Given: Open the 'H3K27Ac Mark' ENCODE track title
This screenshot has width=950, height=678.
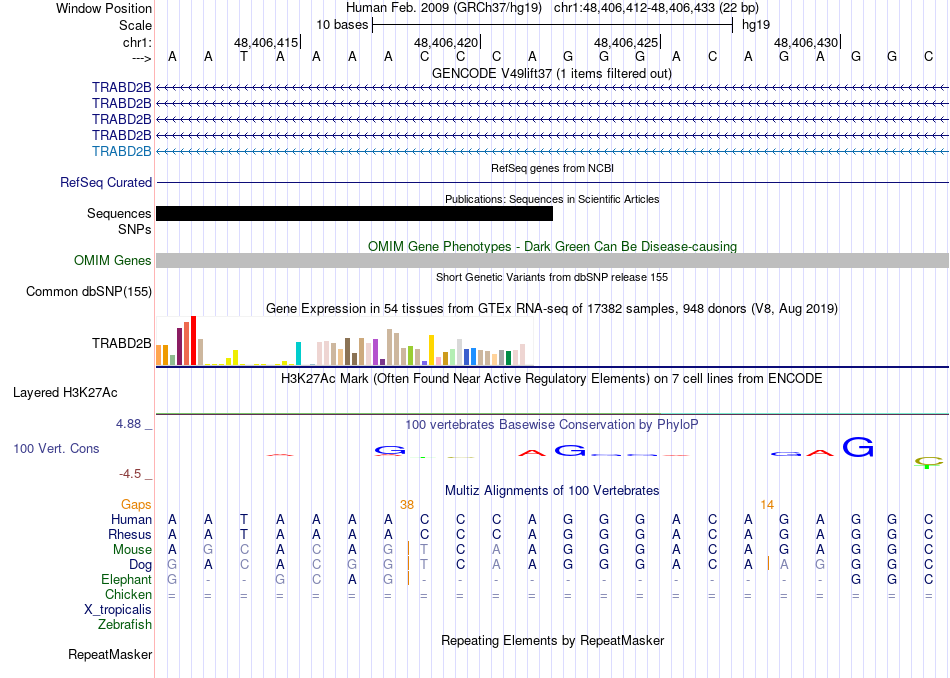Looking at the screenshot, I should [x=552, y=379].
